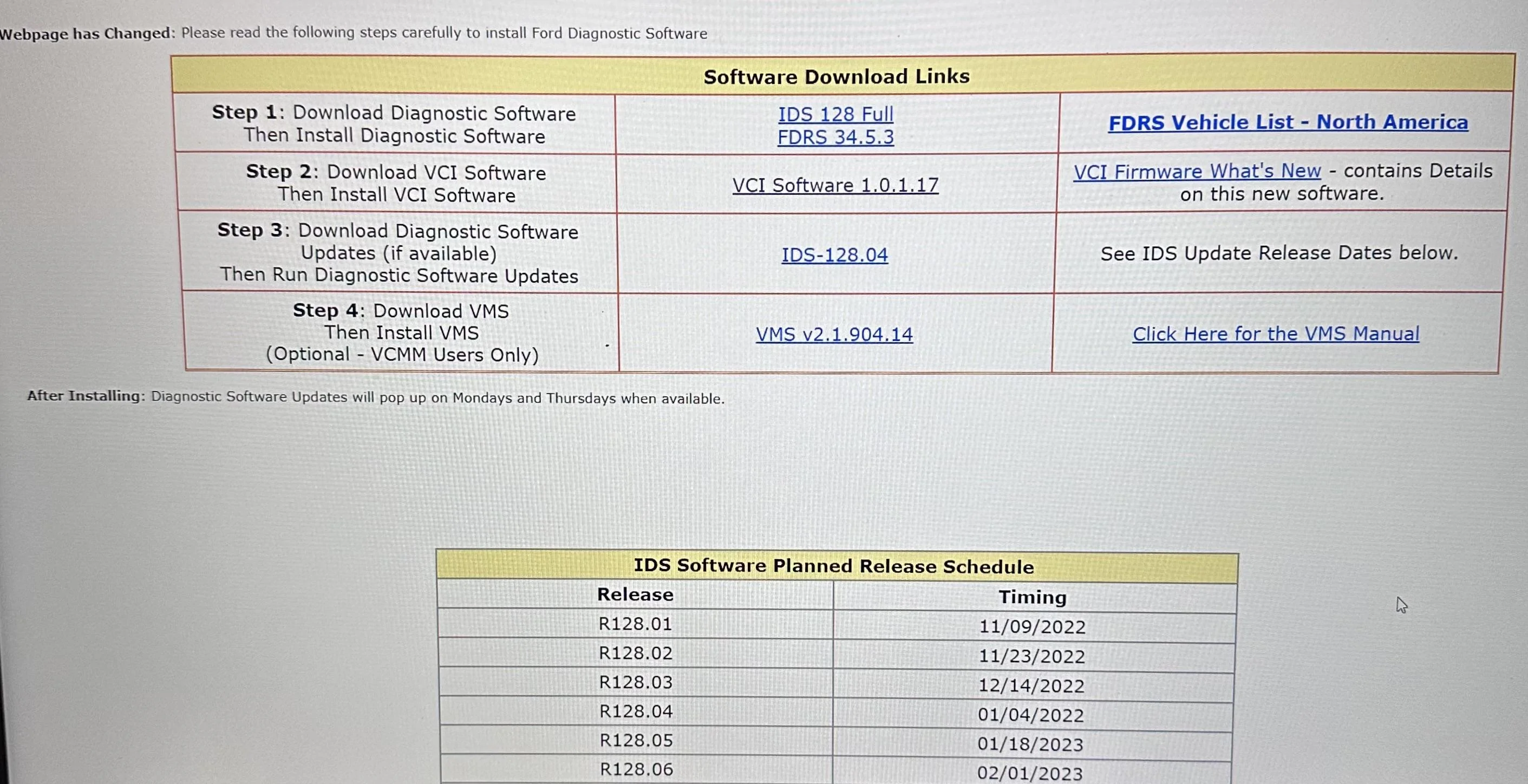The image size is (1528, 784).
Task: Select the R128.01 release row
Action: pyautogui.click(x=635, y=623)
